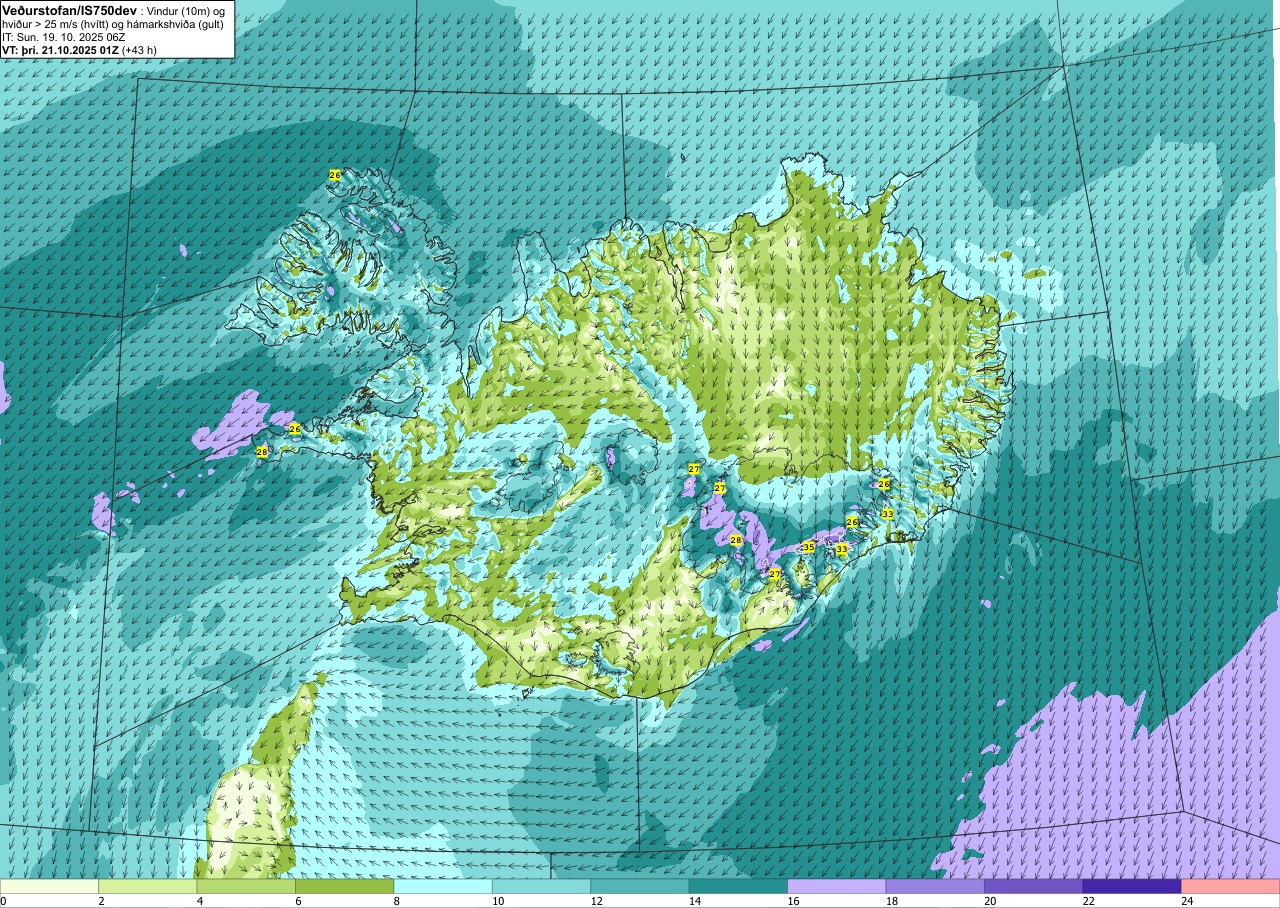Click the legend scale label 6
This screenshot has width=1280, height=908.
pyautogui.click(x=296, y=901)
